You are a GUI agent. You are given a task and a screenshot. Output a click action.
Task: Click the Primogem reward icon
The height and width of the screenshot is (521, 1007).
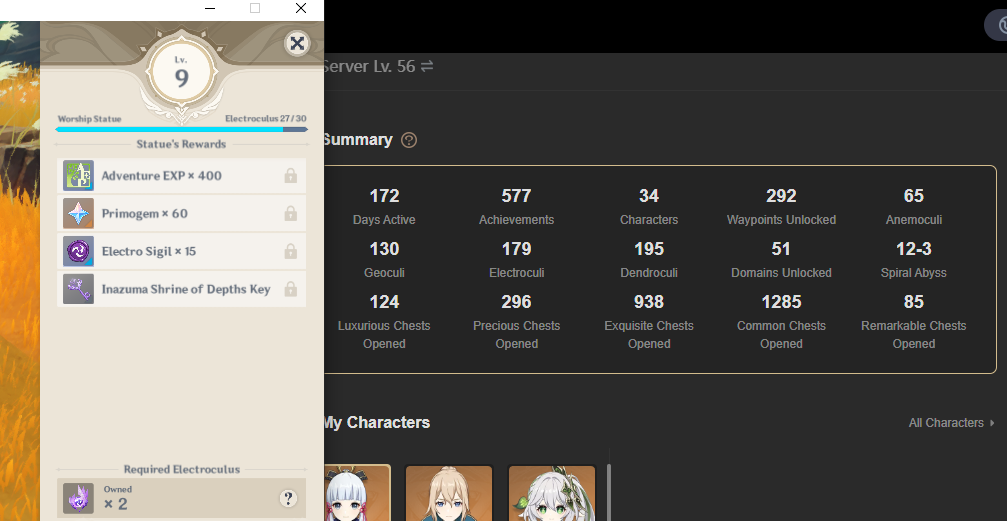click(78, 214)
